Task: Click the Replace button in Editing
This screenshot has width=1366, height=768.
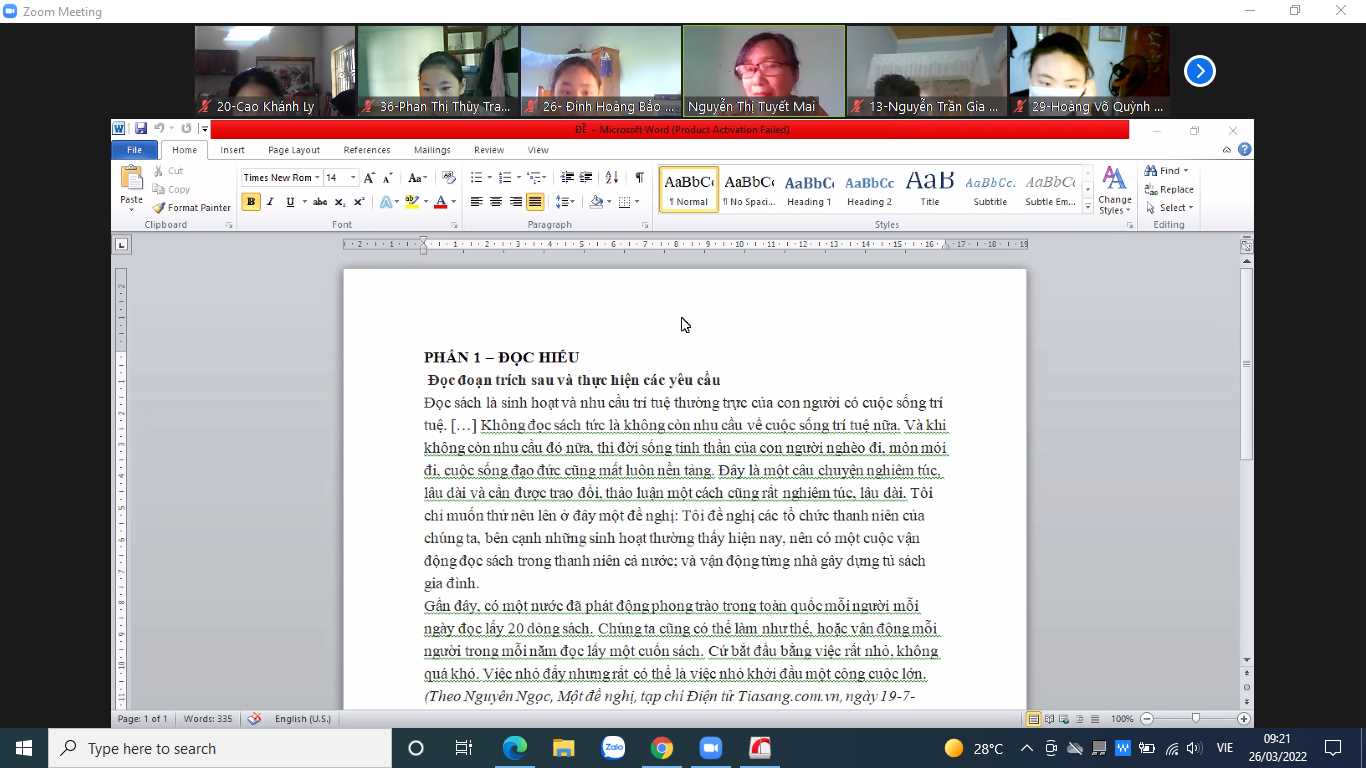Action: pyautogui.click(x=1169, y=190)
